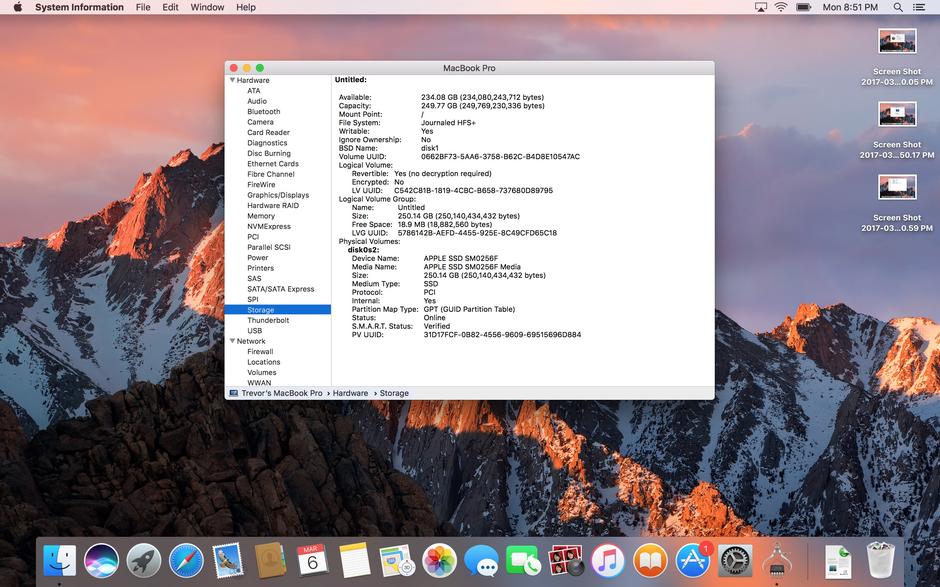The width and height of the screenshot is (940, 587).
Task: Click the Mon 8:51 PM clock
Action: pyautogui.click(x=850, y=7)
